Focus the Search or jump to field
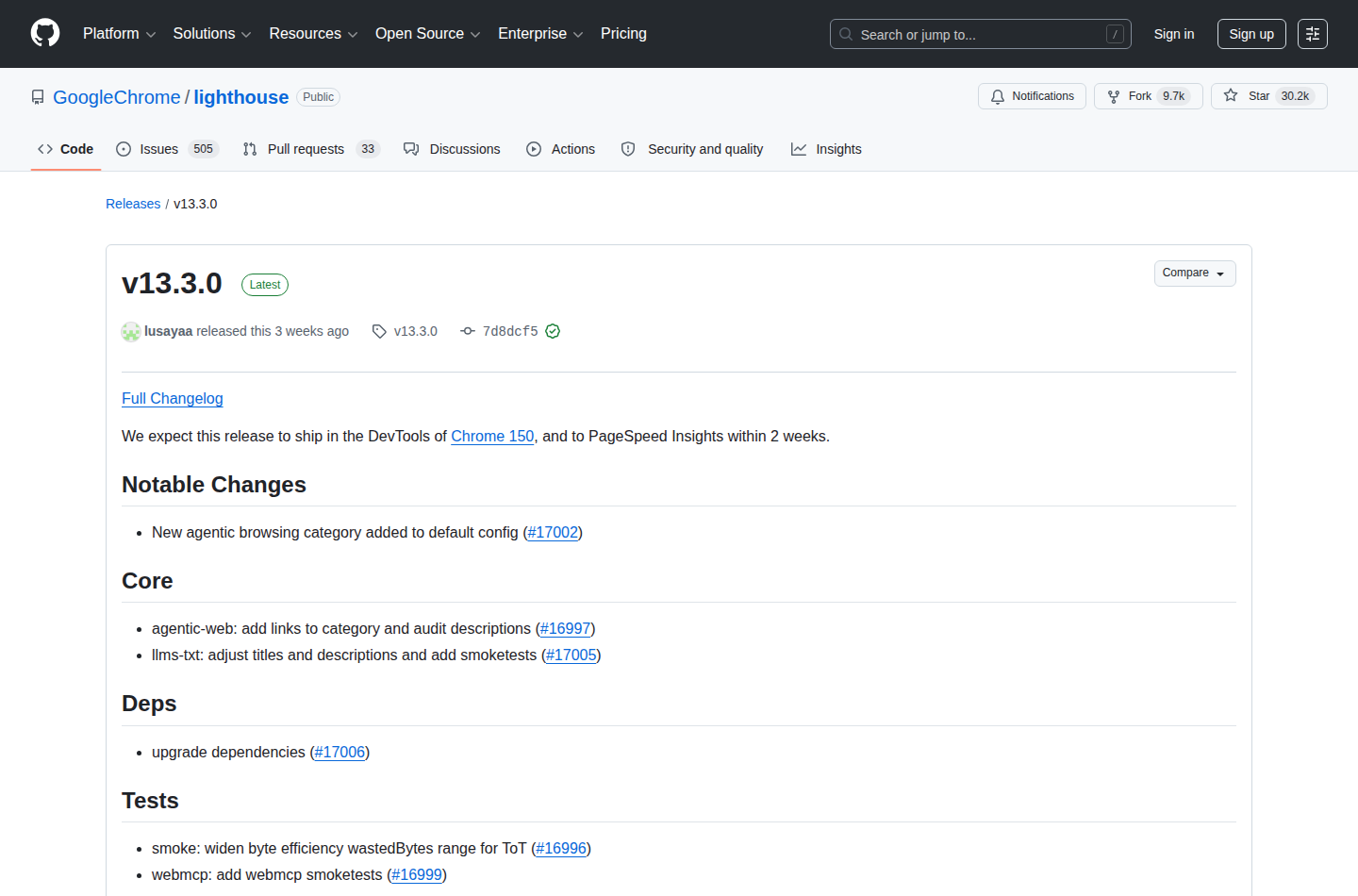This screenshot has width=1358, height=896. tap(981, 34)
